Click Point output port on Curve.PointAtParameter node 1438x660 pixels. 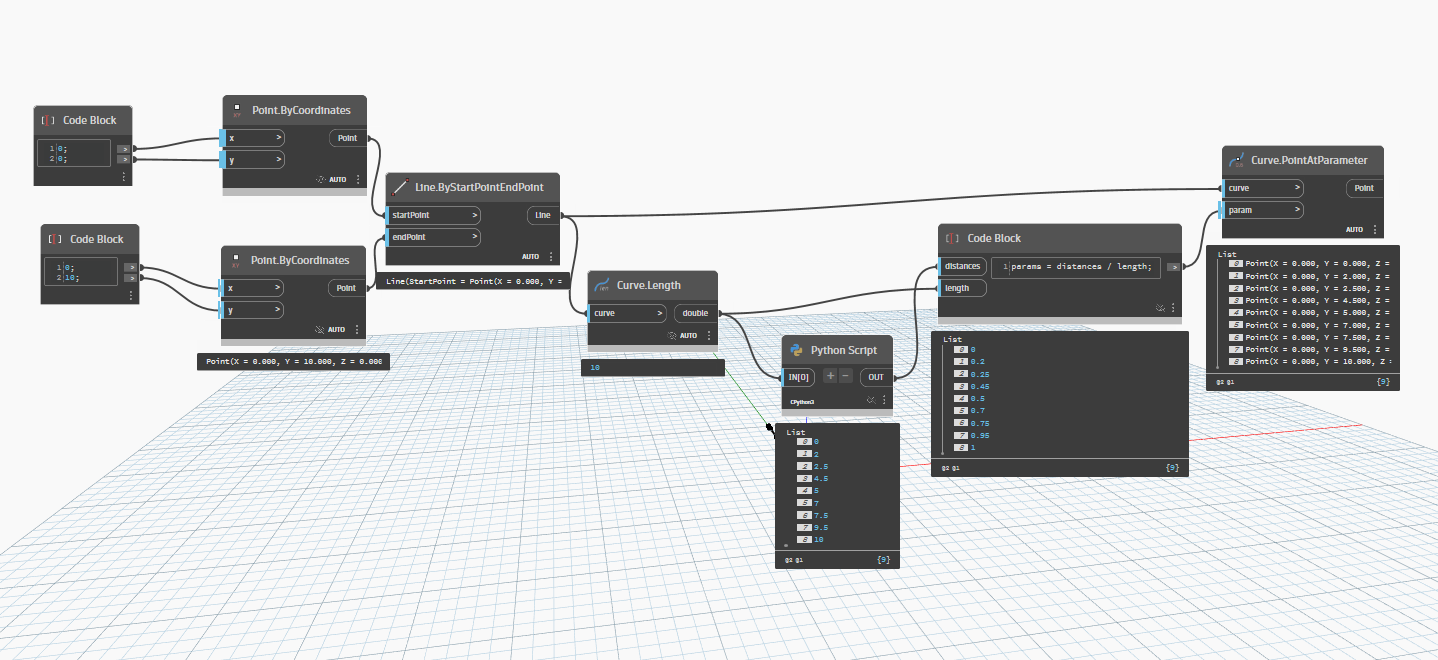(x=1364, y=188)
